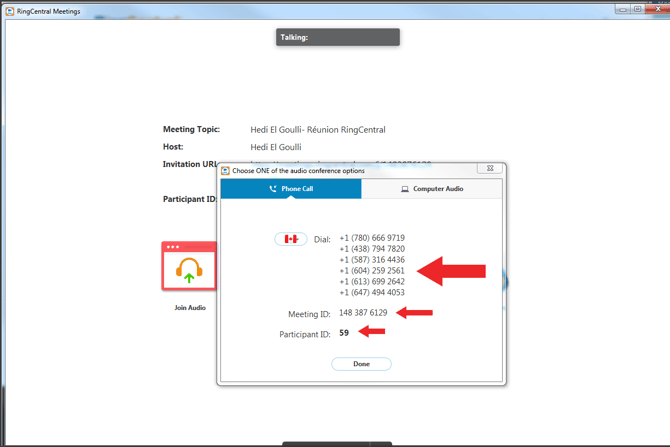Click the Meeting ID value 148 387 6129
Screen dimensions: 670x447
(363, 313)
